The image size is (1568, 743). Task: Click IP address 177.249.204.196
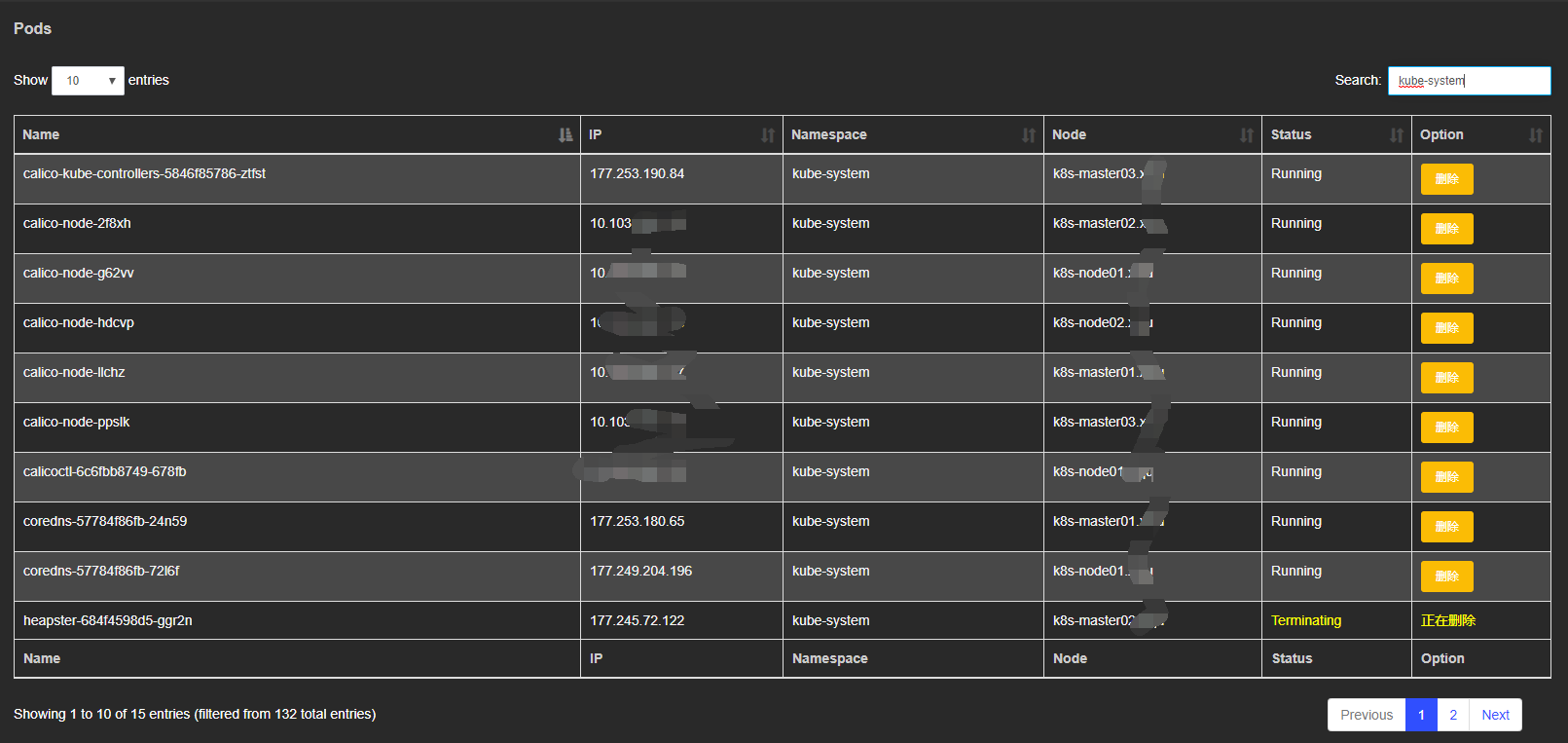pyautogui.click(x=640, y=571)
